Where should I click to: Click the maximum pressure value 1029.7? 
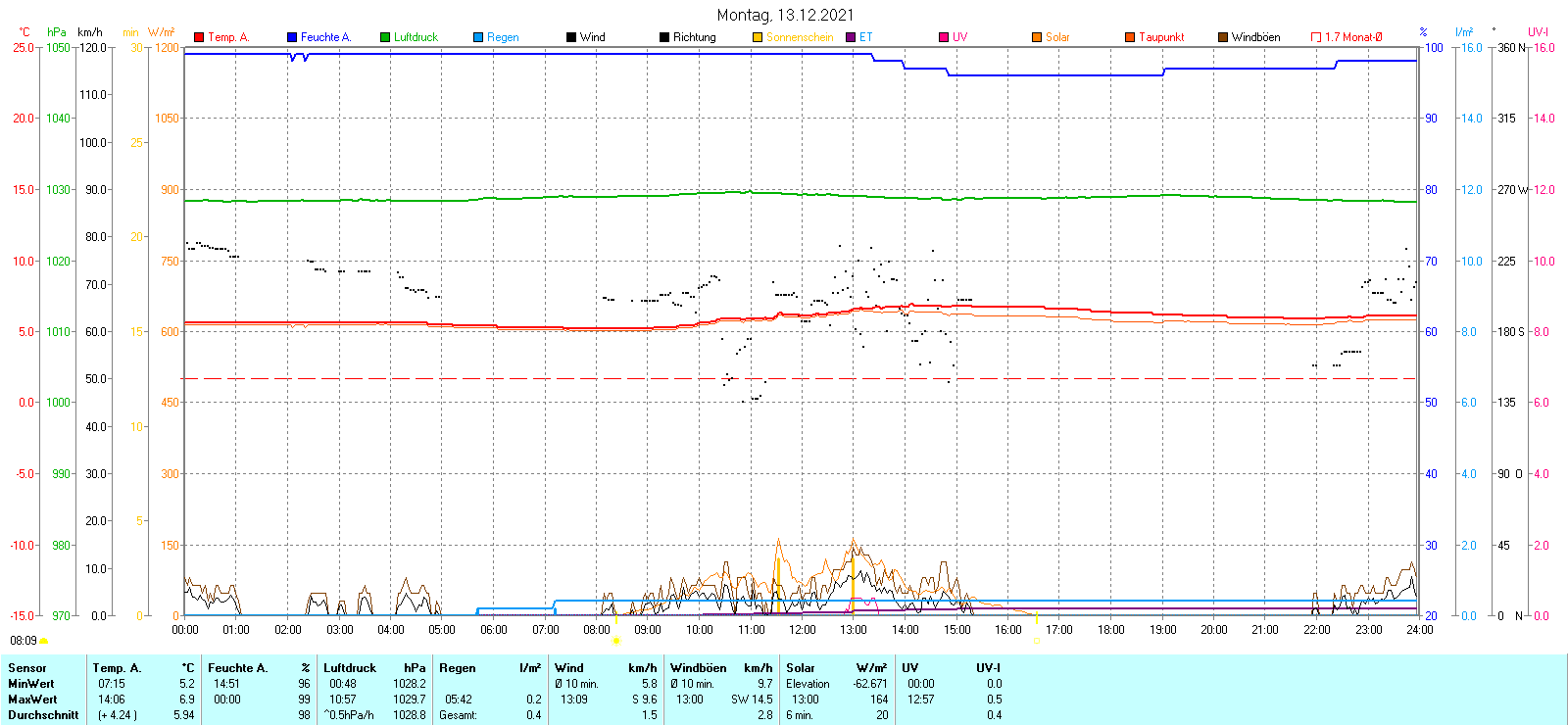(410, 700)
